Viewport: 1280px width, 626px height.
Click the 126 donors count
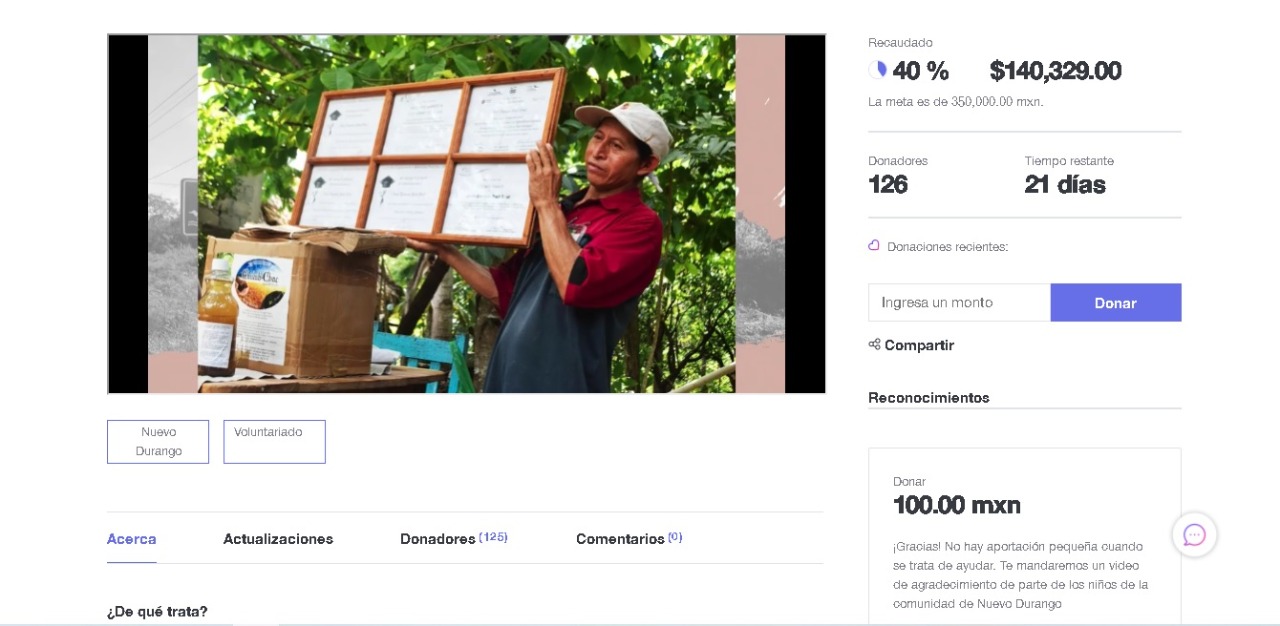point(888,185)
